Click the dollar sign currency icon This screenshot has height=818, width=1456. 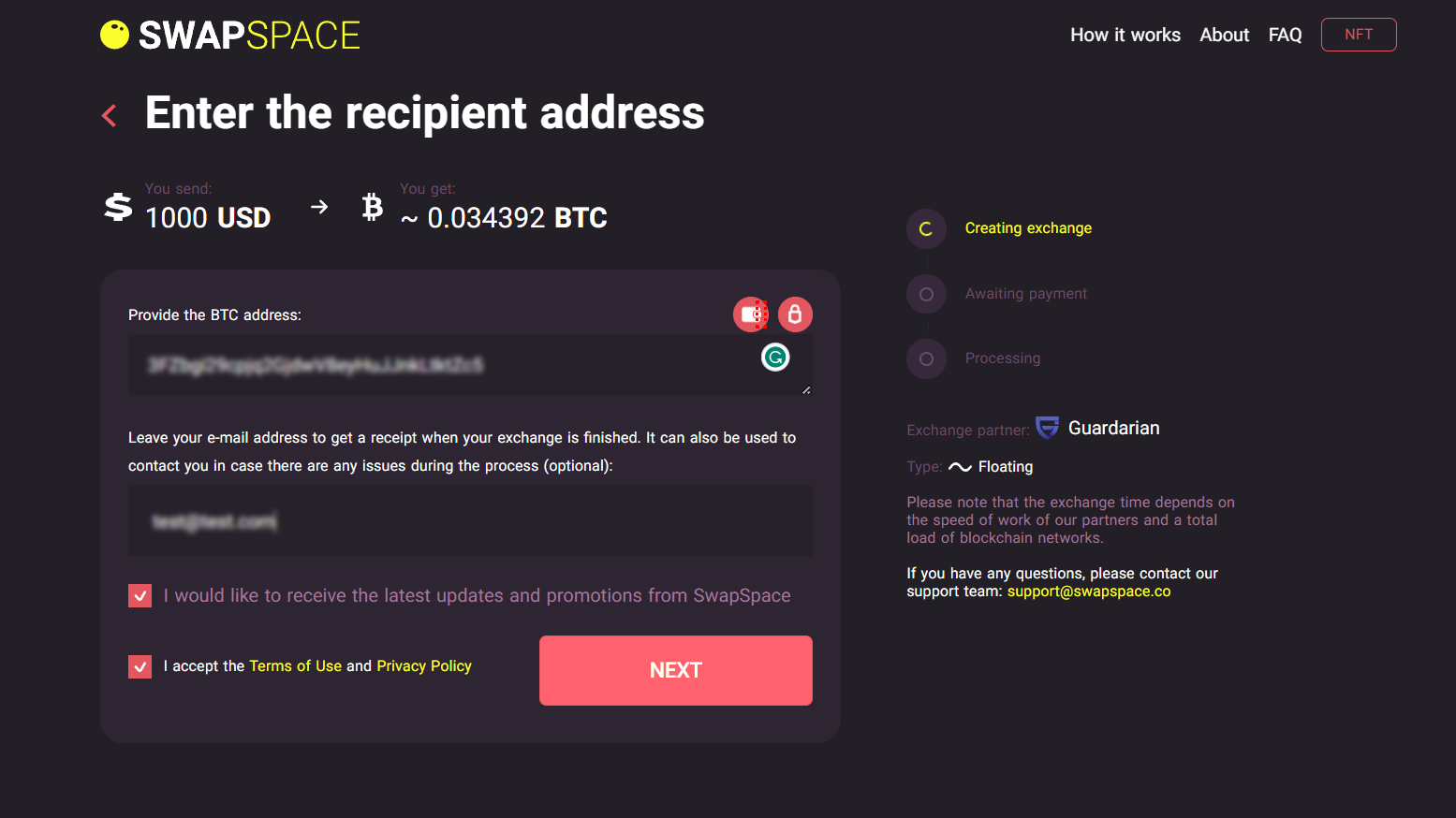(118, 207)
